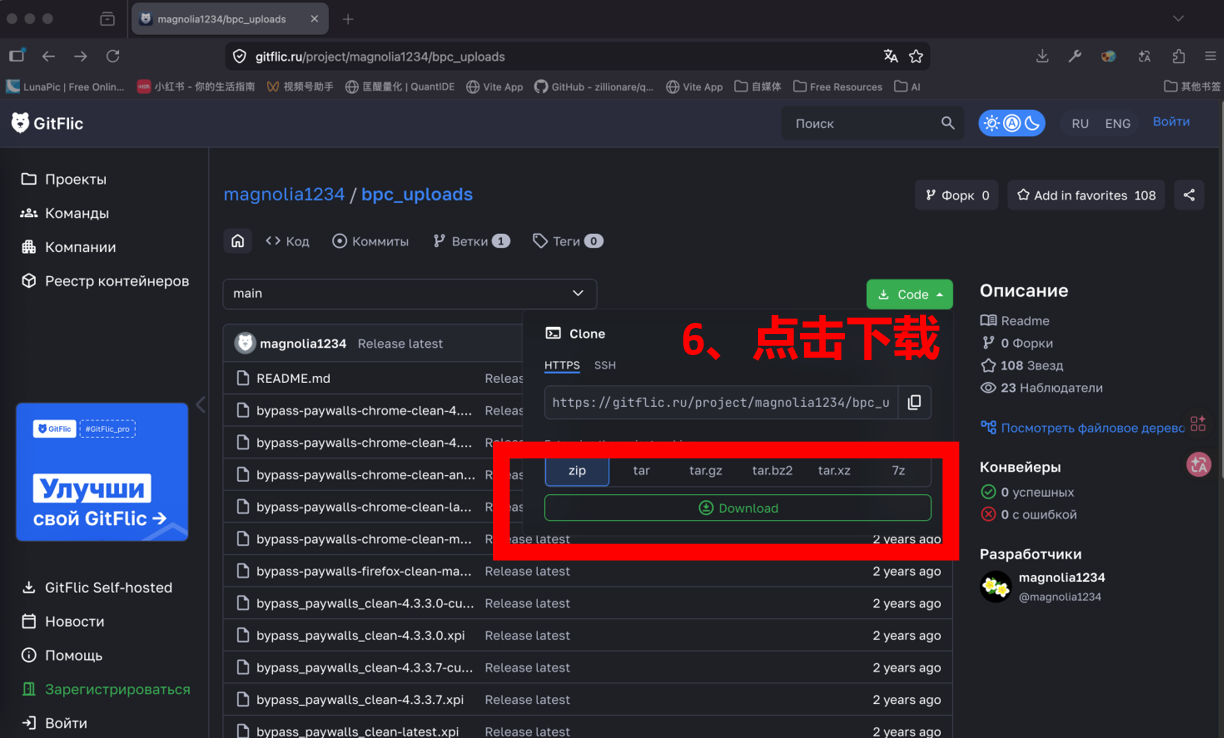Open GitFlic Self-hosted link

pos(96,587)
